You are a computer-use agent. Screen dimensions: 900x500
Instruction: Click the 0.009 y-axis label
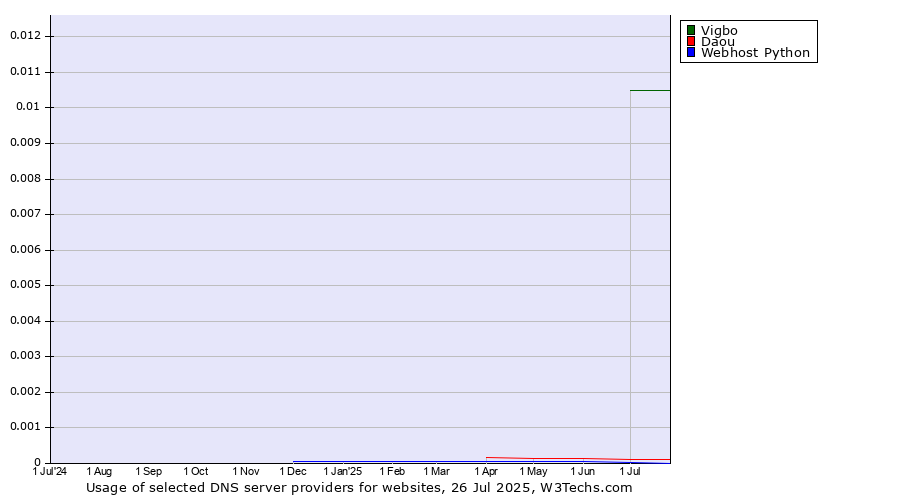(x=26, y=142)
